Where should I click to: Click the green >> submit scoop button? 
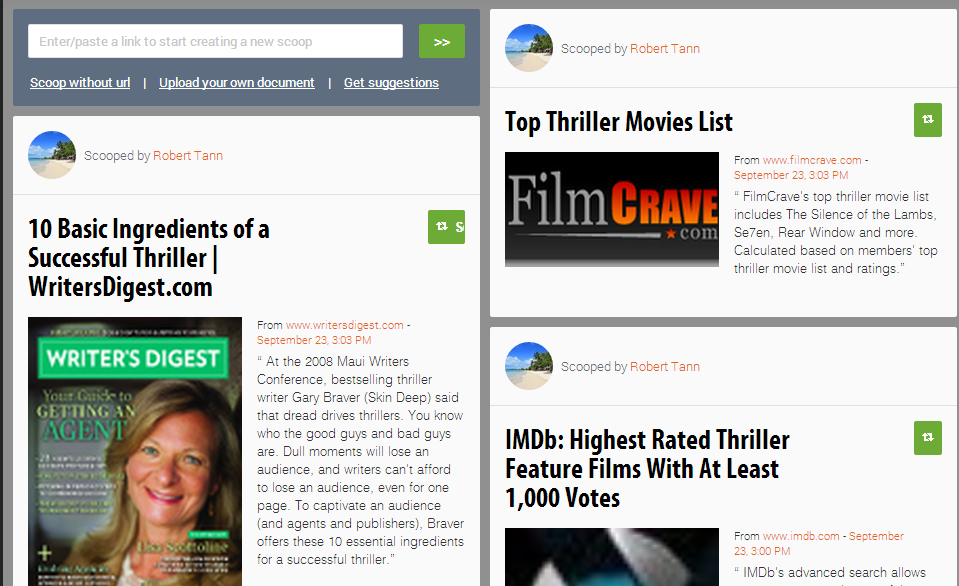[x=442, y=41]
